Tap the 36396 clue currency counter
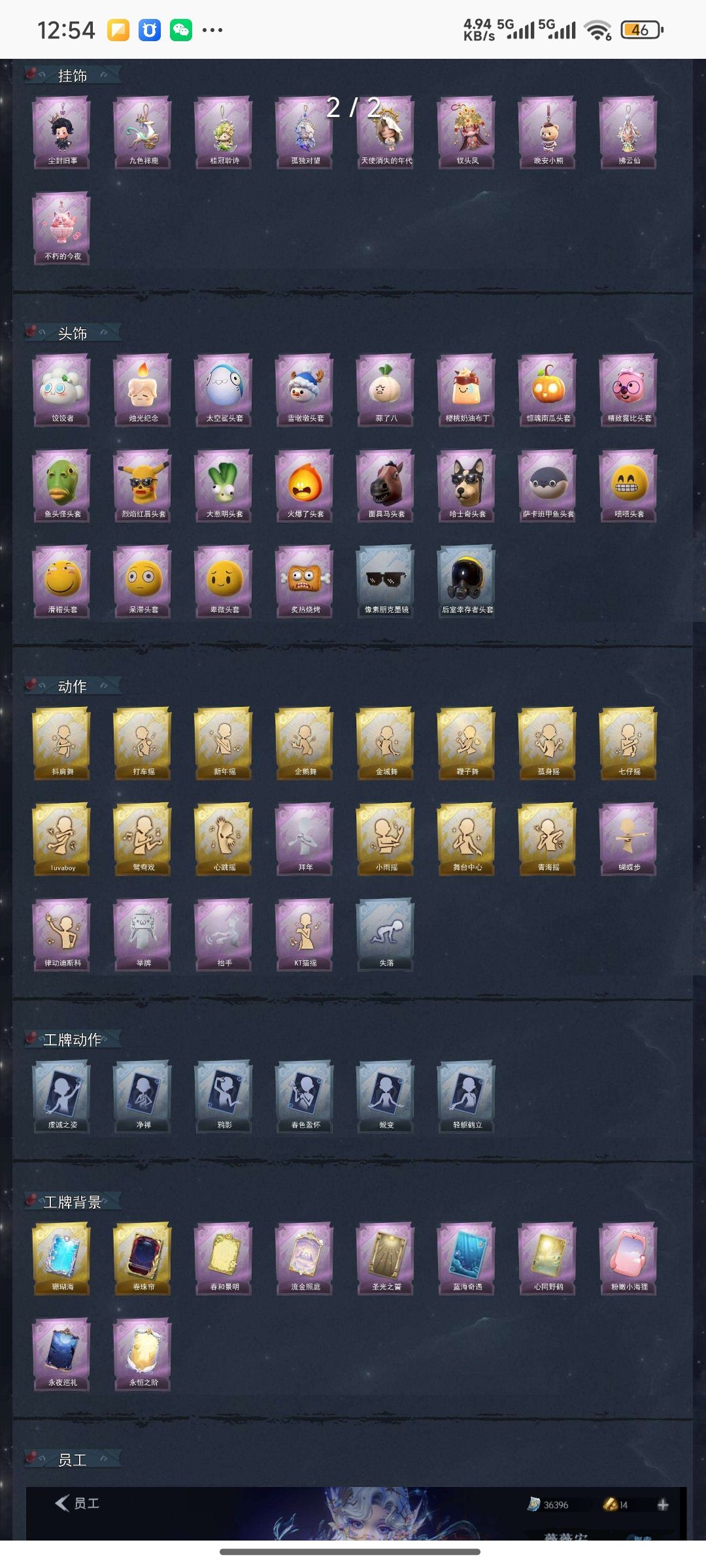This screenshot has width=706, height=1568. 548,1505
